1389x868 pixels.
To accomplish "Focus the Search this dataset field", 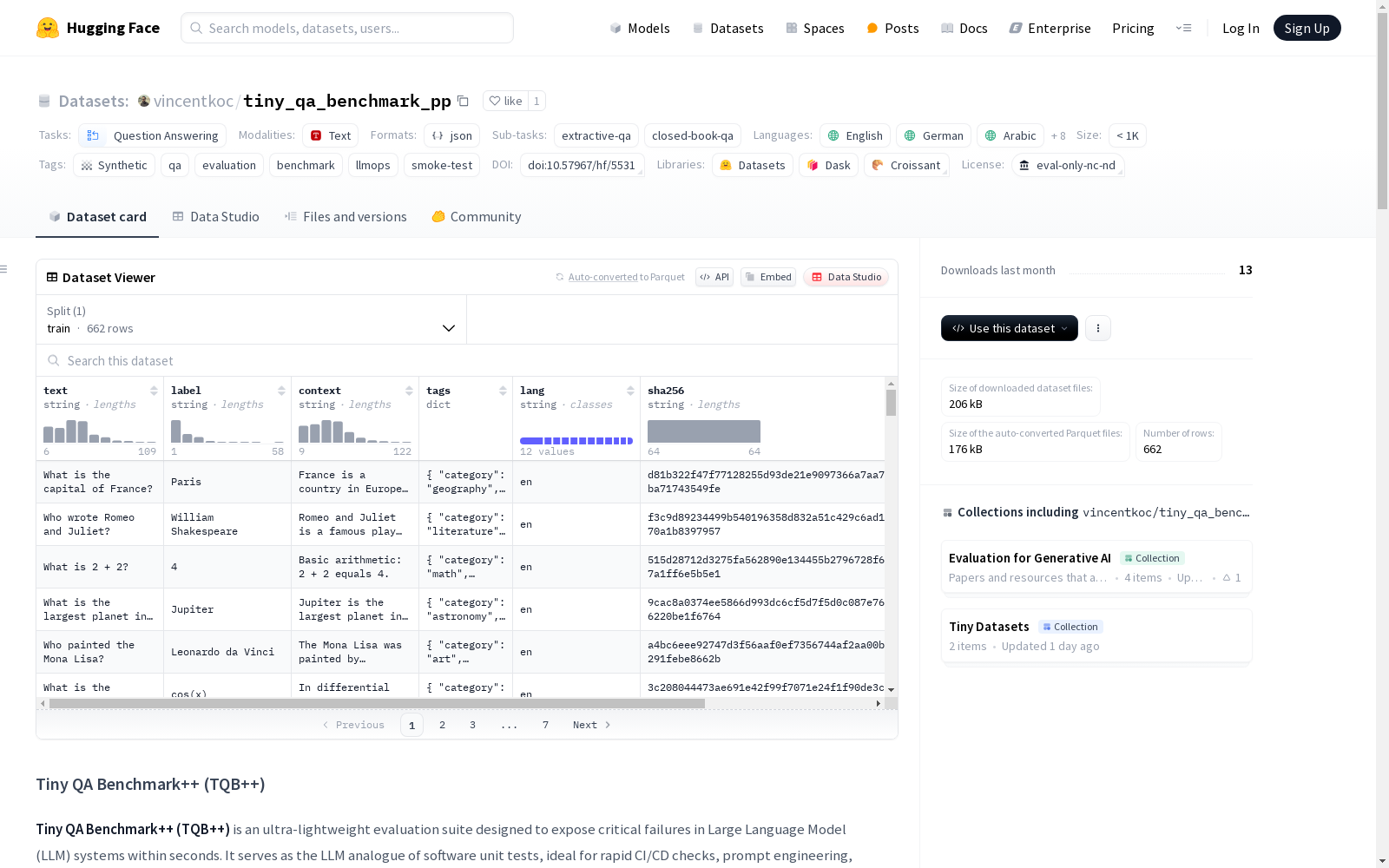I will [467, 360].
